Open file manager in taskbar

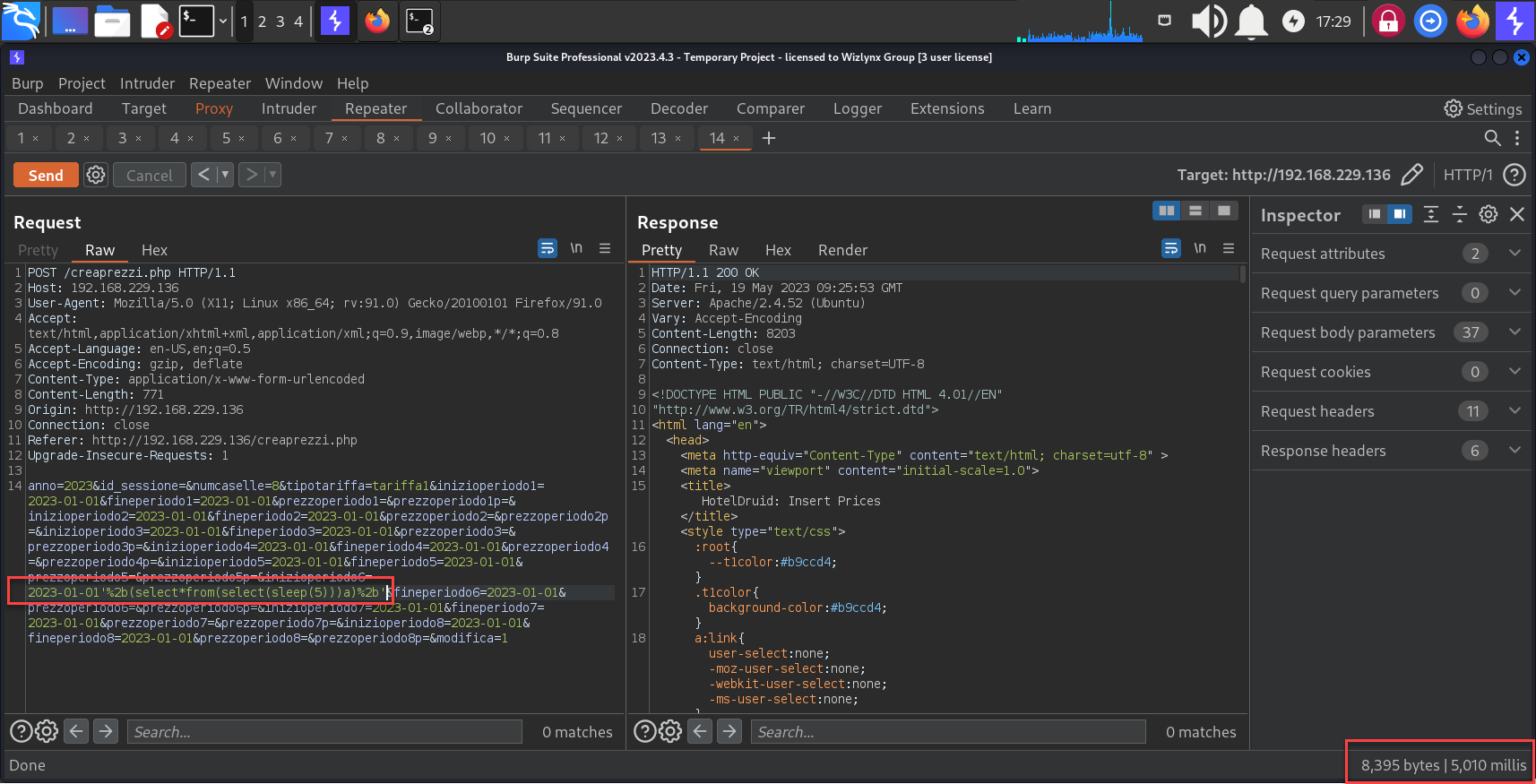coord(112,21)
